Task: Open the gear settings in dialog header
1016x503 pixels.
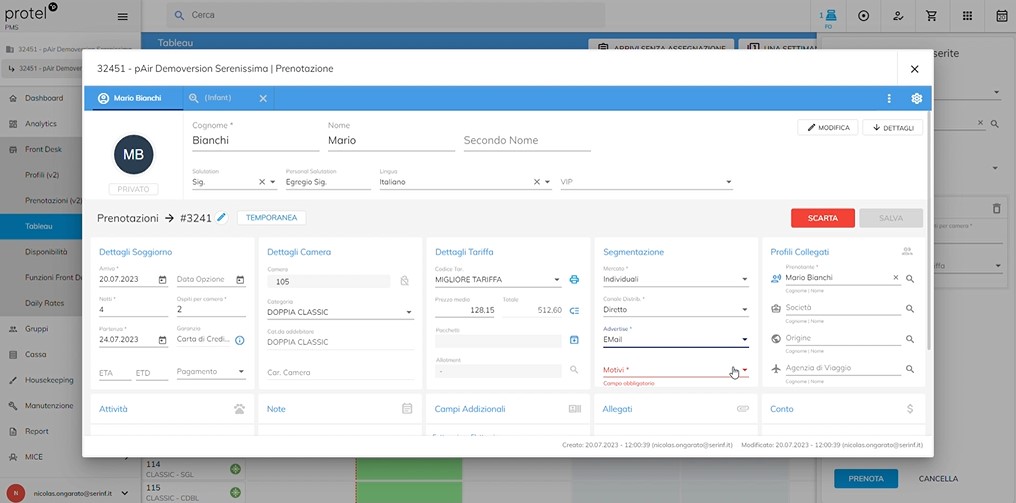Action: point(916,99)
